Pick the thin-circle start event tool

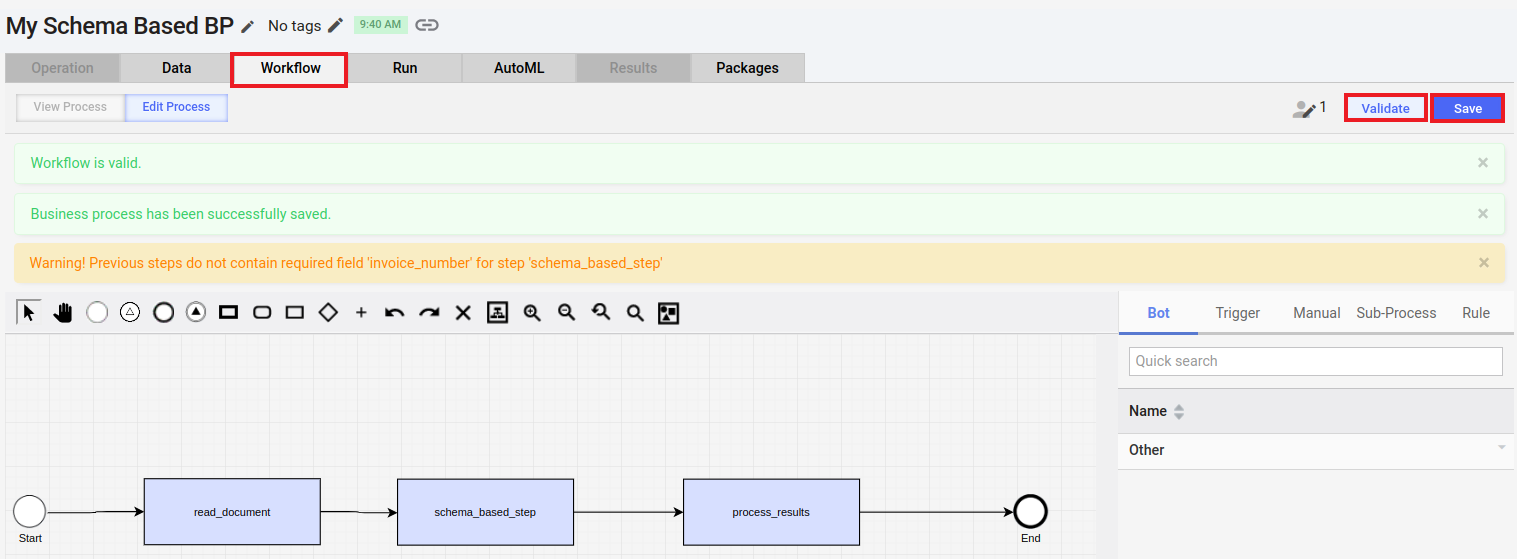pyautogui.click(x=97, y=313)
